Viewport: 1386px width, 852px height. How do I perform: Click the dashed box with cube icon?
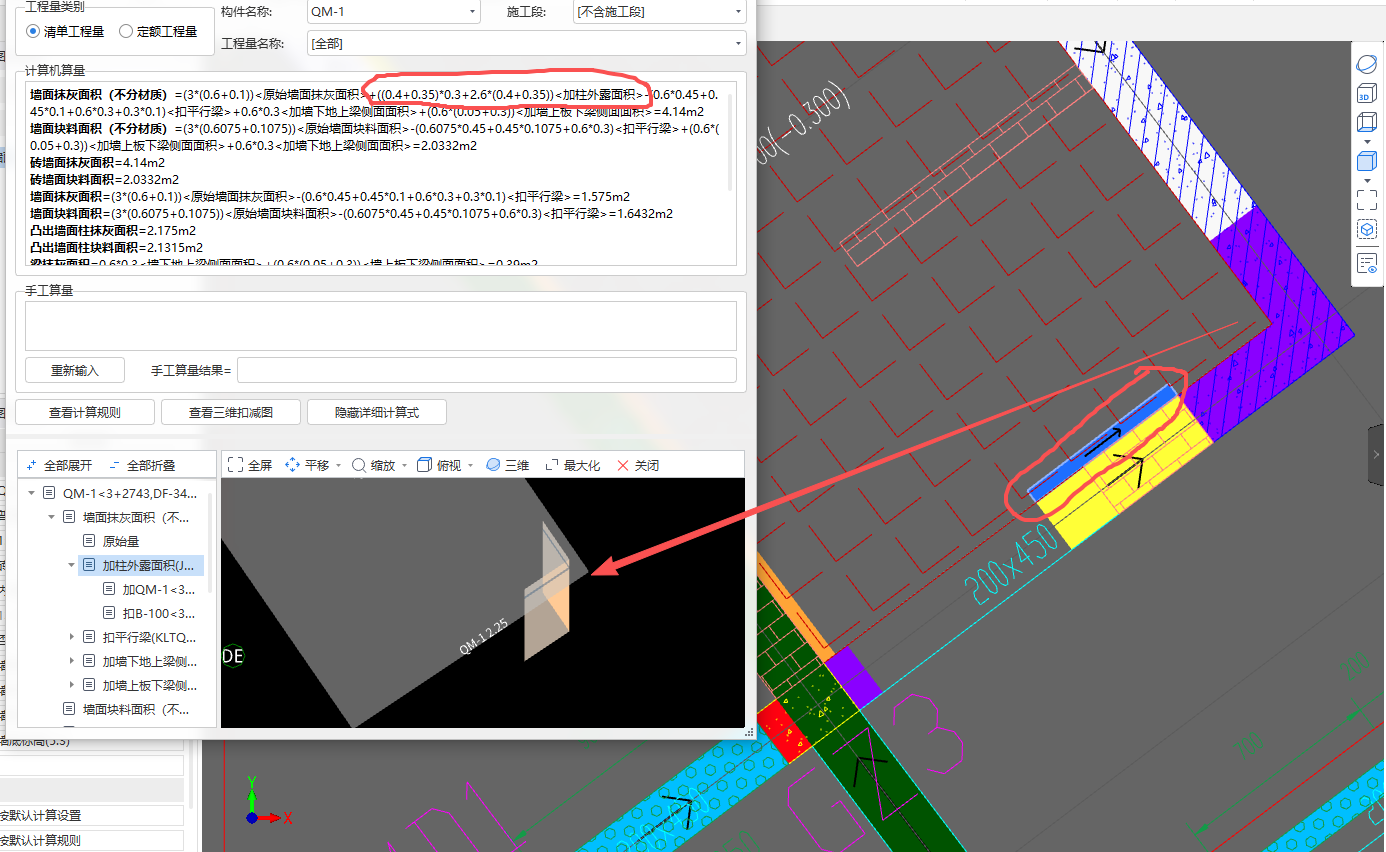click(1367, 229)
